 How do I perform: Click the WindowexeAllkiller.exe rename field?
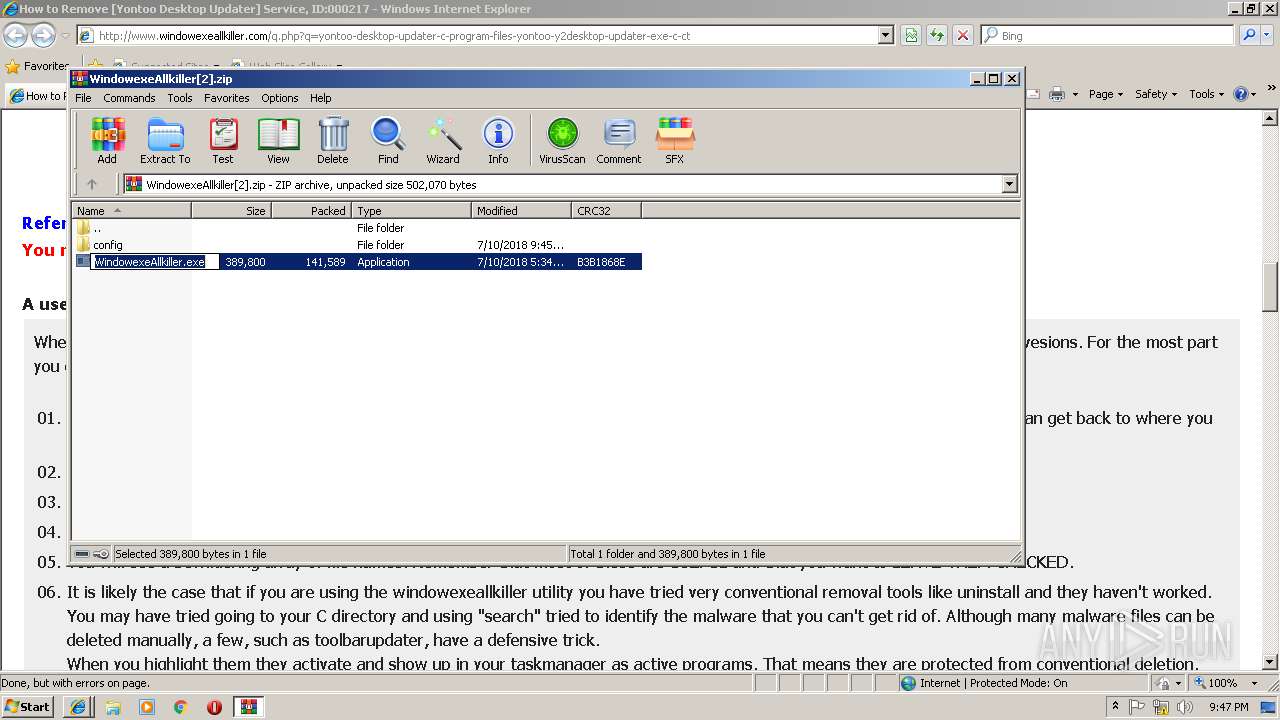click(x=154, y=262)
